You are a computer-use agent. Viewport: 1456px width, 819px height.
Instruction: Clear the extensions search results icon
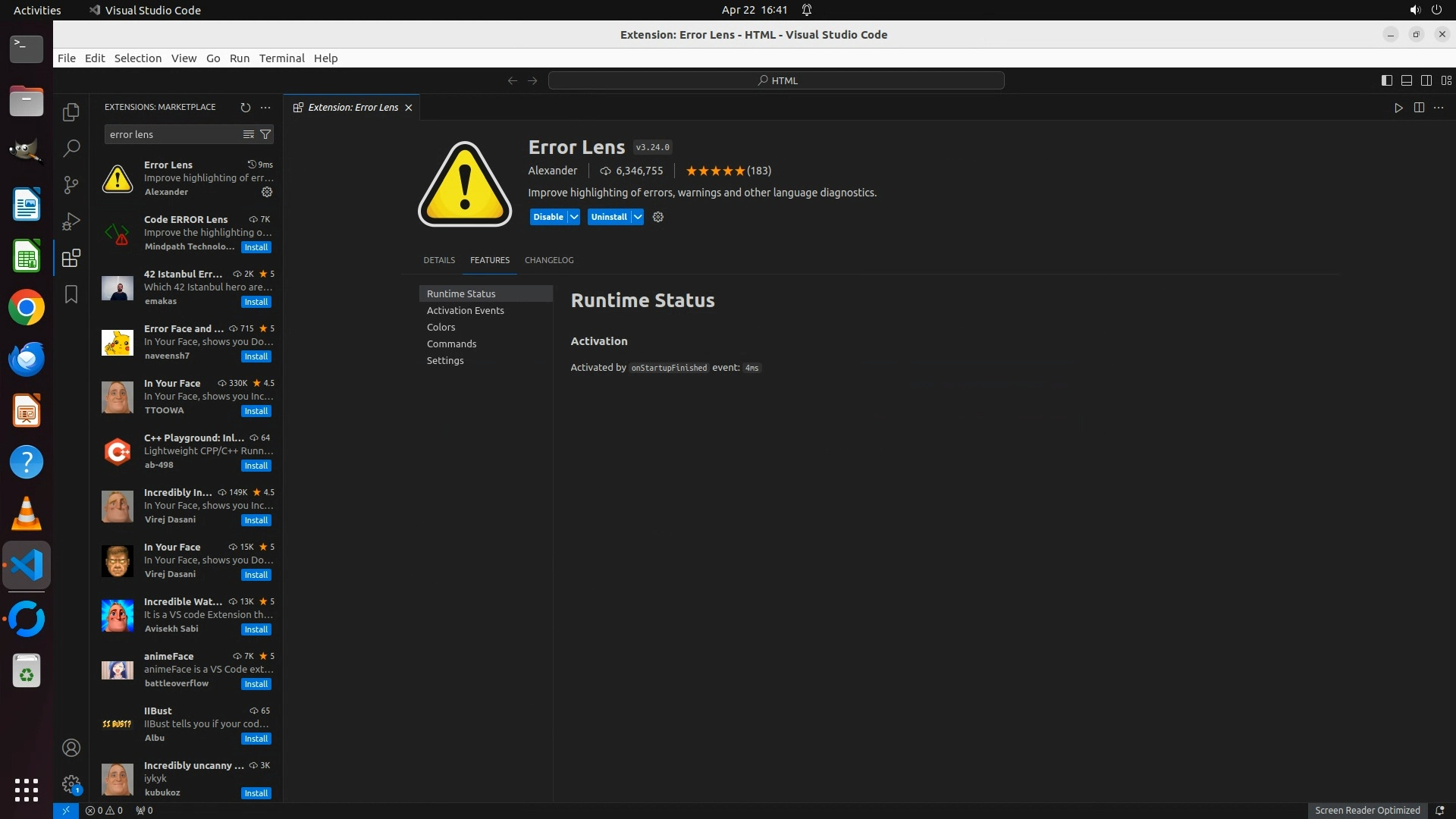[248, 134]
